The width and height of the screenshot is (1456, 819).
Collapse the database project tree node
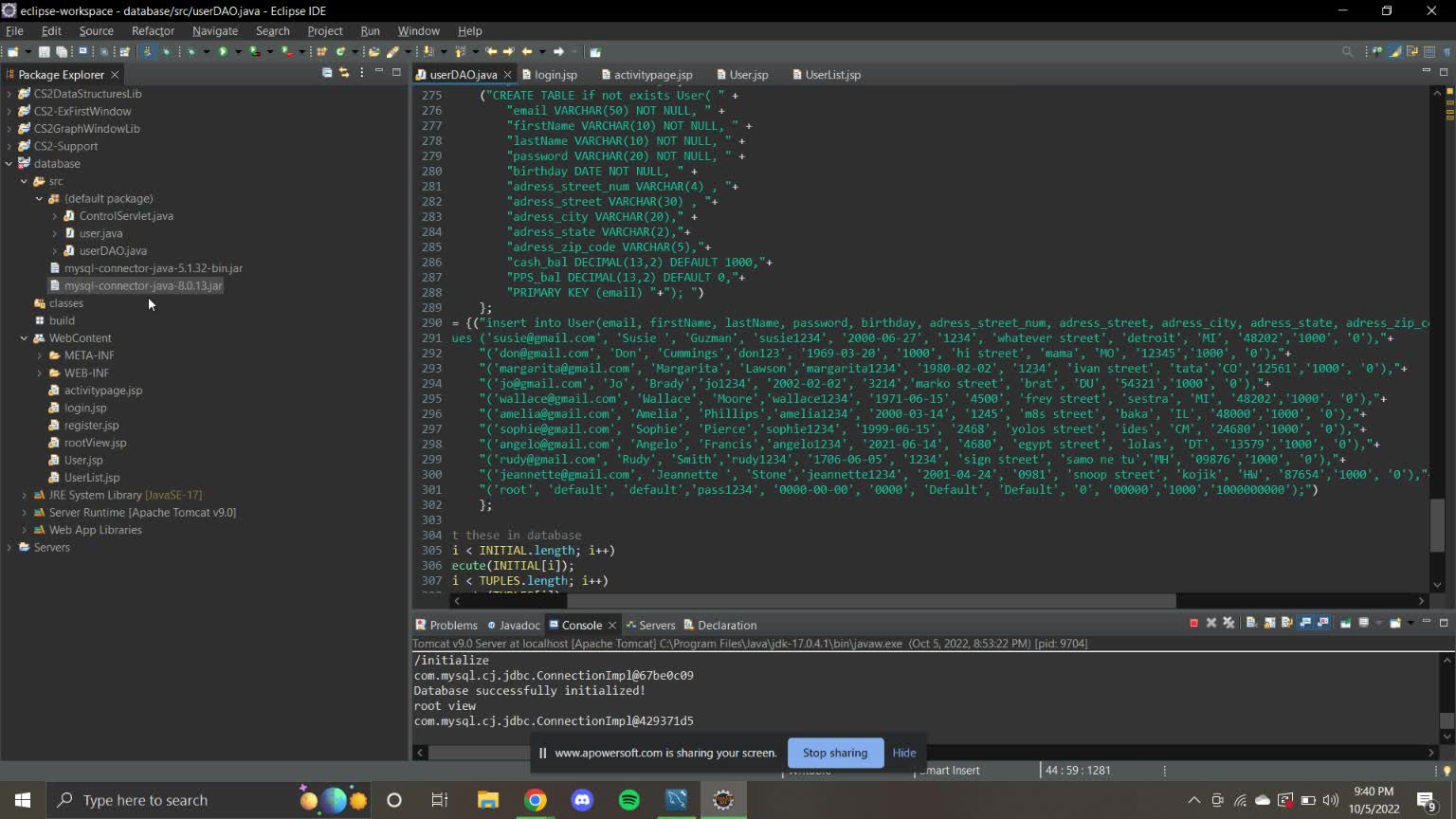9,164
